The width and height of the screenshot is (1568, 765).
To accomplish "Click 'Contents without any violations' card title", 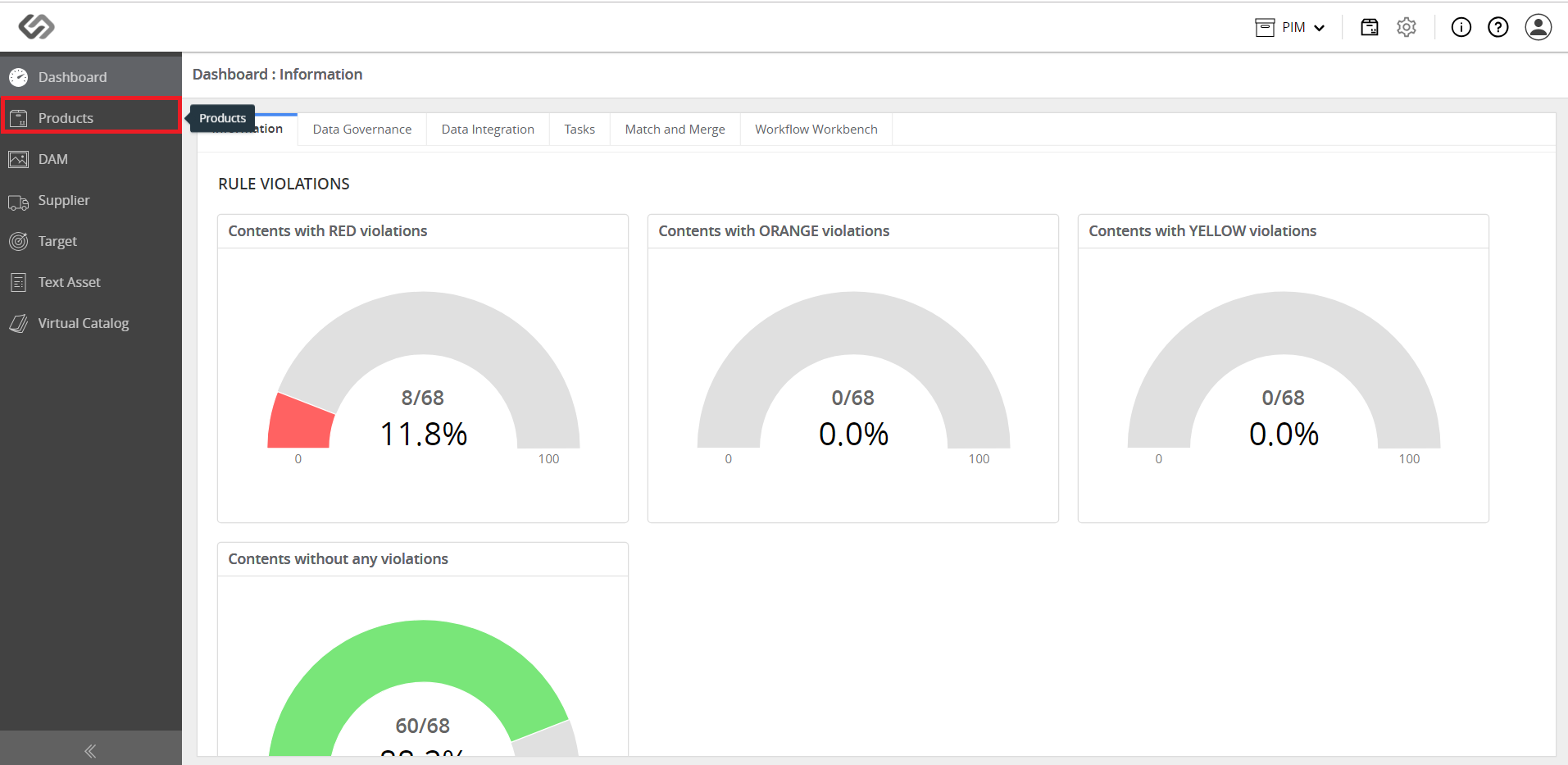I will (339, 559).
